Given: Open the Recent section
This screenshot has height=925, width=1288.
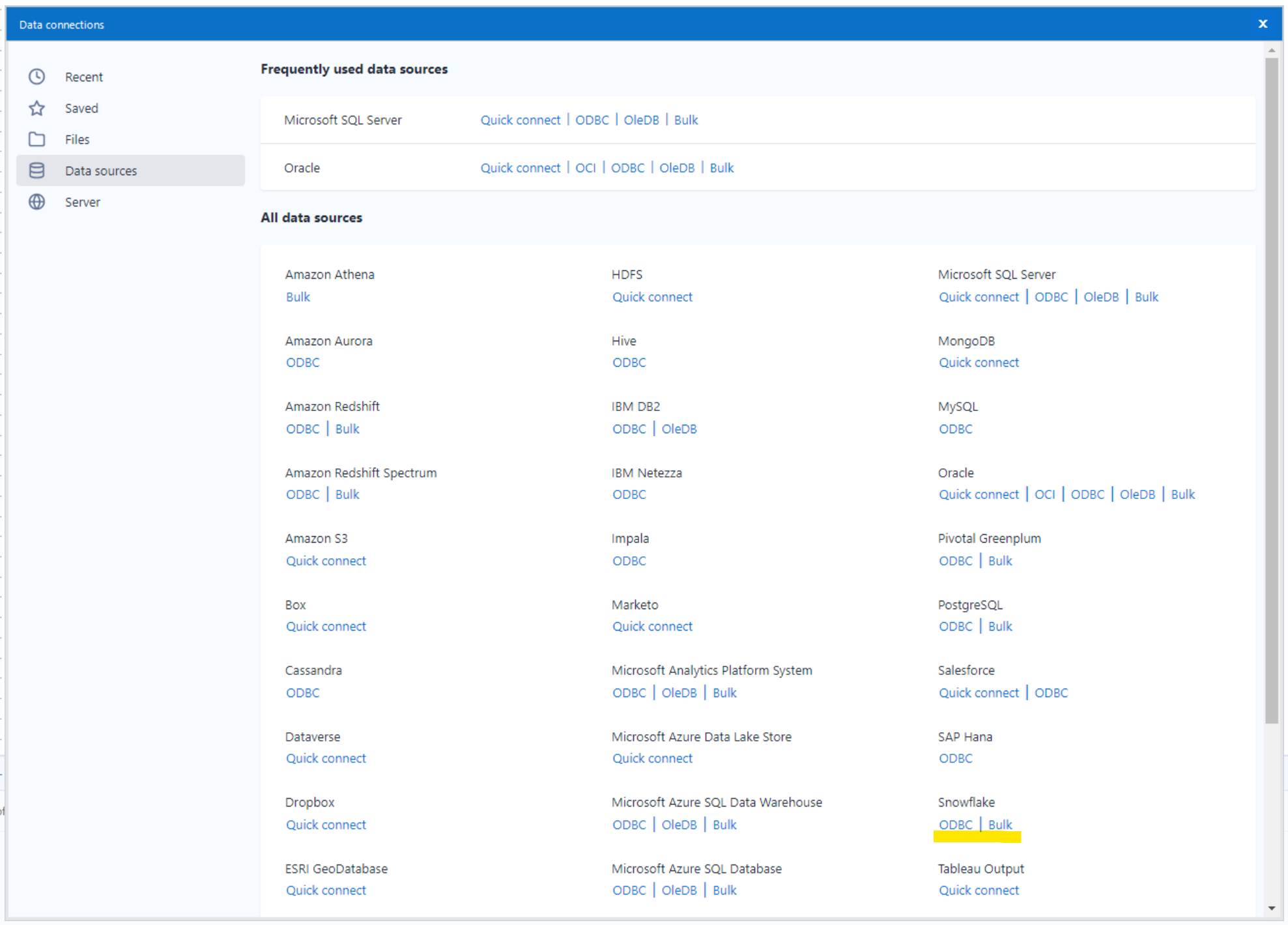Looking at the screenshot, I should 130,77.
